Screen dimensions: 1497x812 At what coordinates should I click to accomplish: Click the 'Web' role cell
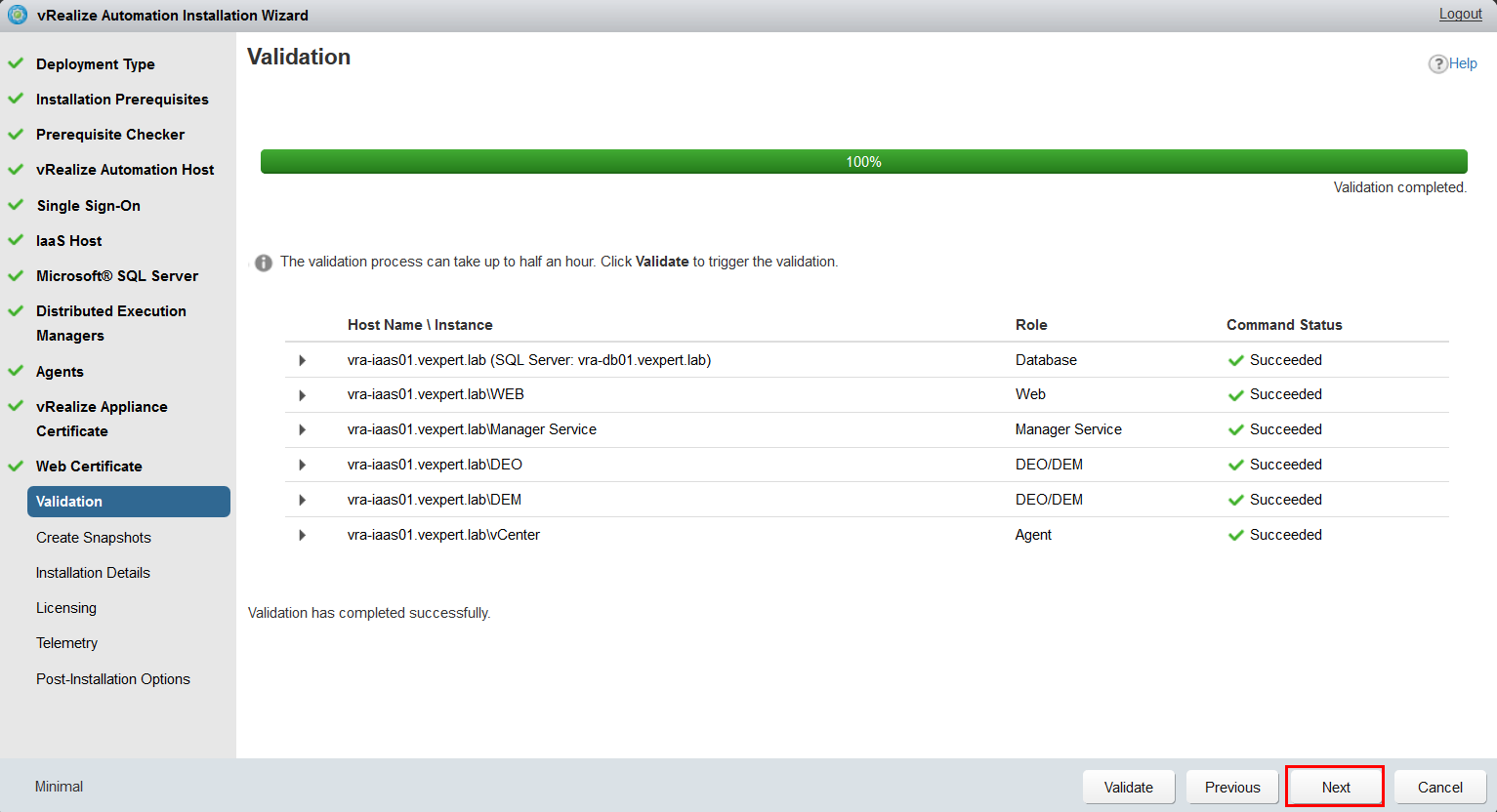tap(1030, 394)
